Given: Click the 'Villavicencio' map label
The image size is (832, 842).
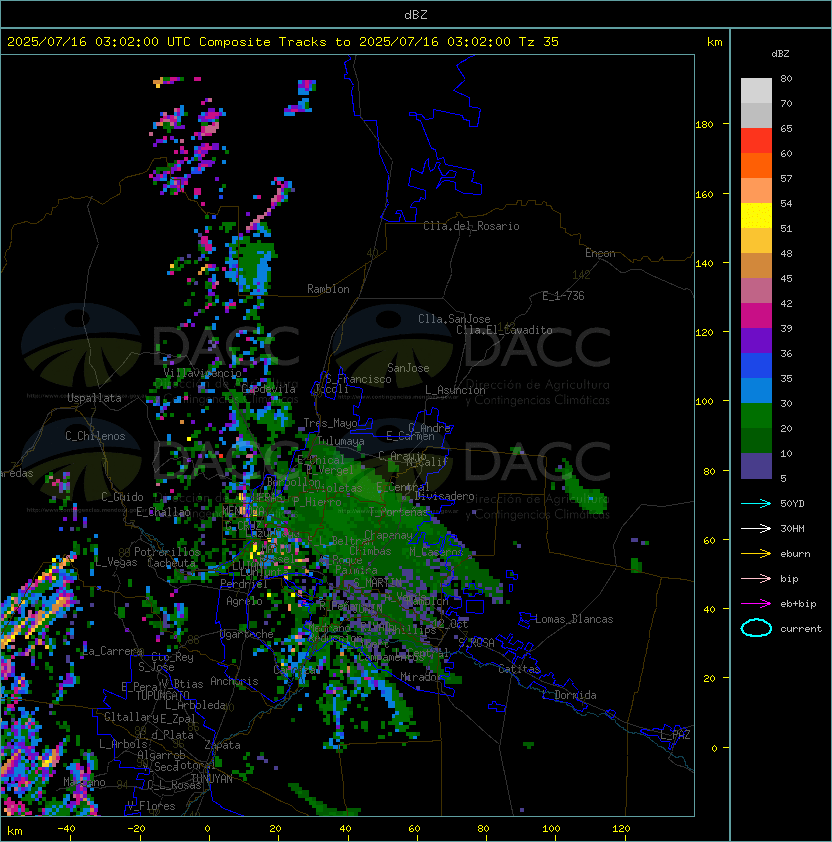Looking at the screenshot, I should 202,373.
